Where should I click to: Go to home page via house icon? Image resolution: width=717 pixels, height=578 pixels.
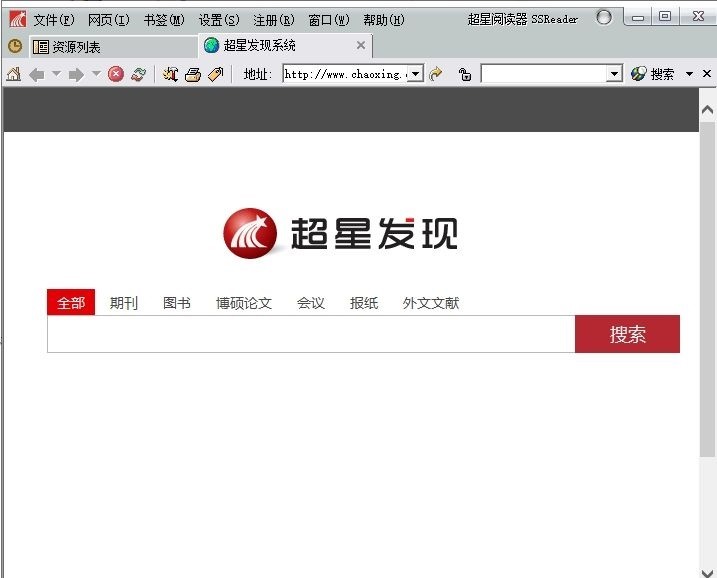[14, 74]
